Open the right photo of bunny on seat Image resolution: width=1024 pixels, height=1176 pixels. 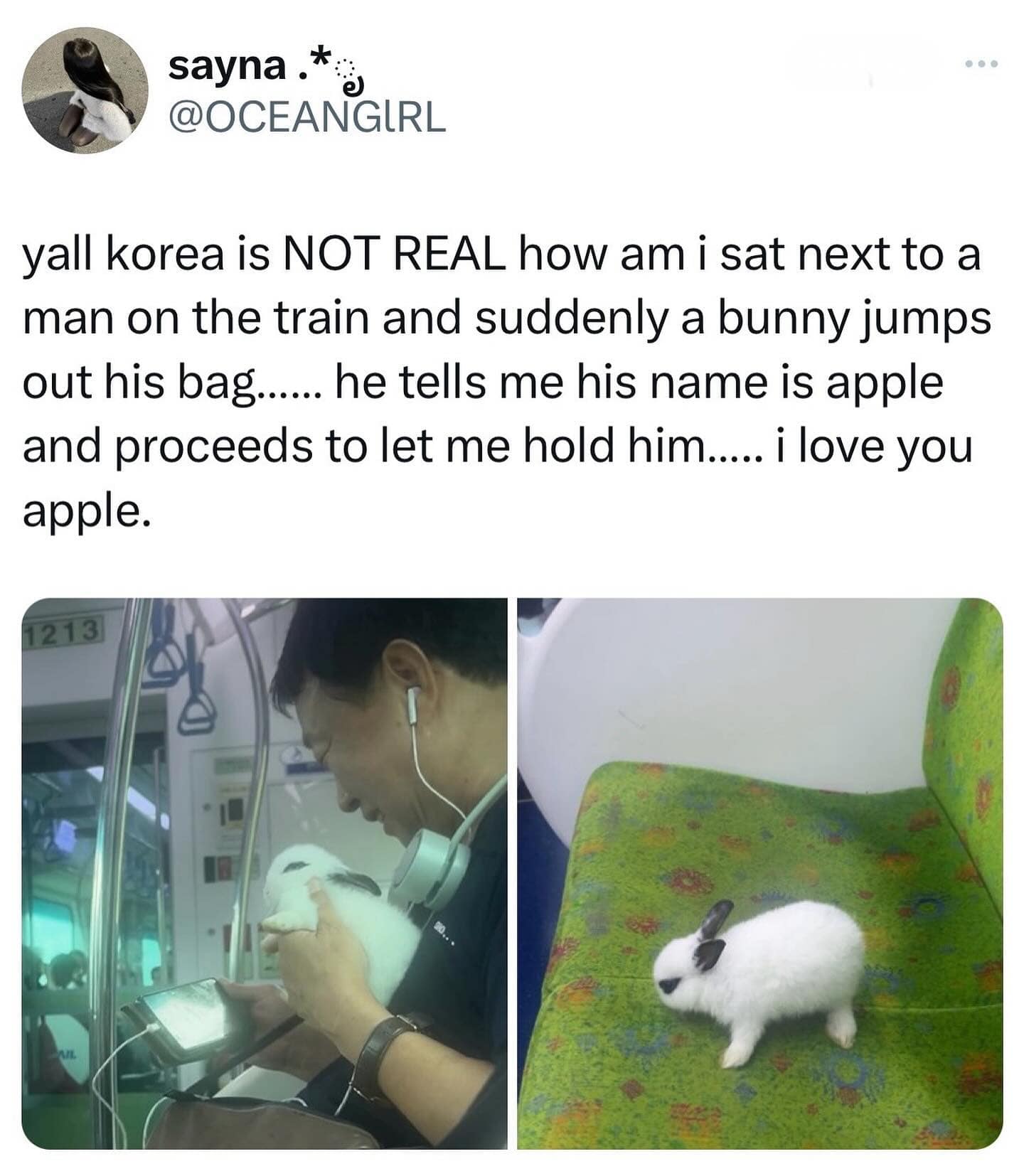(759, 874)
